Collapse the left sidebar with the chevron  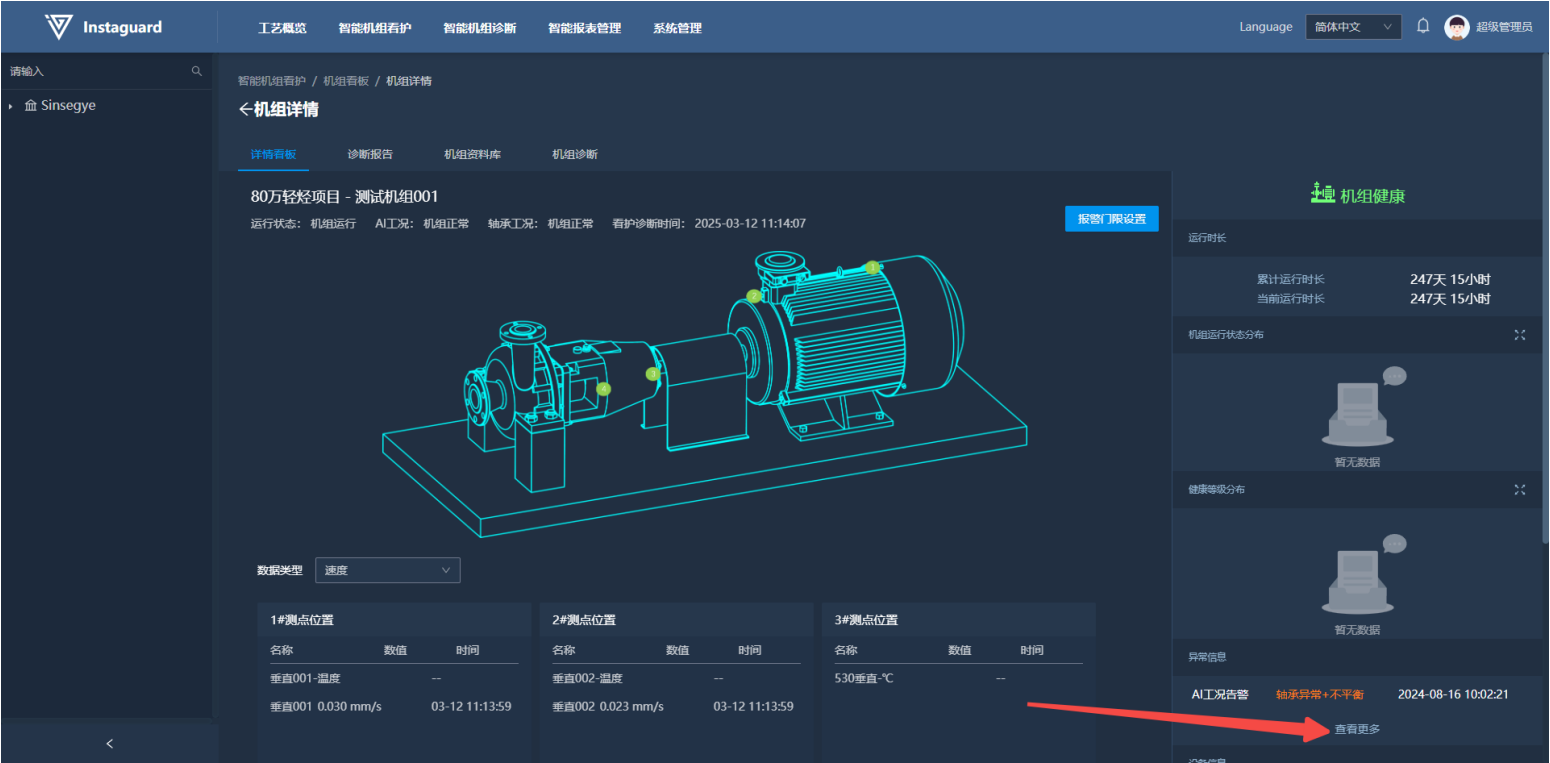(x=109, y=743)
